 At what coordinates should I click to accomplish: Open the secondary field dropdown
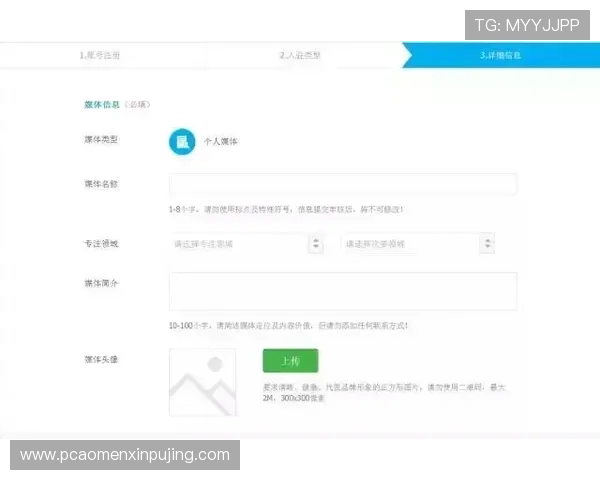[x=418, y=244]
